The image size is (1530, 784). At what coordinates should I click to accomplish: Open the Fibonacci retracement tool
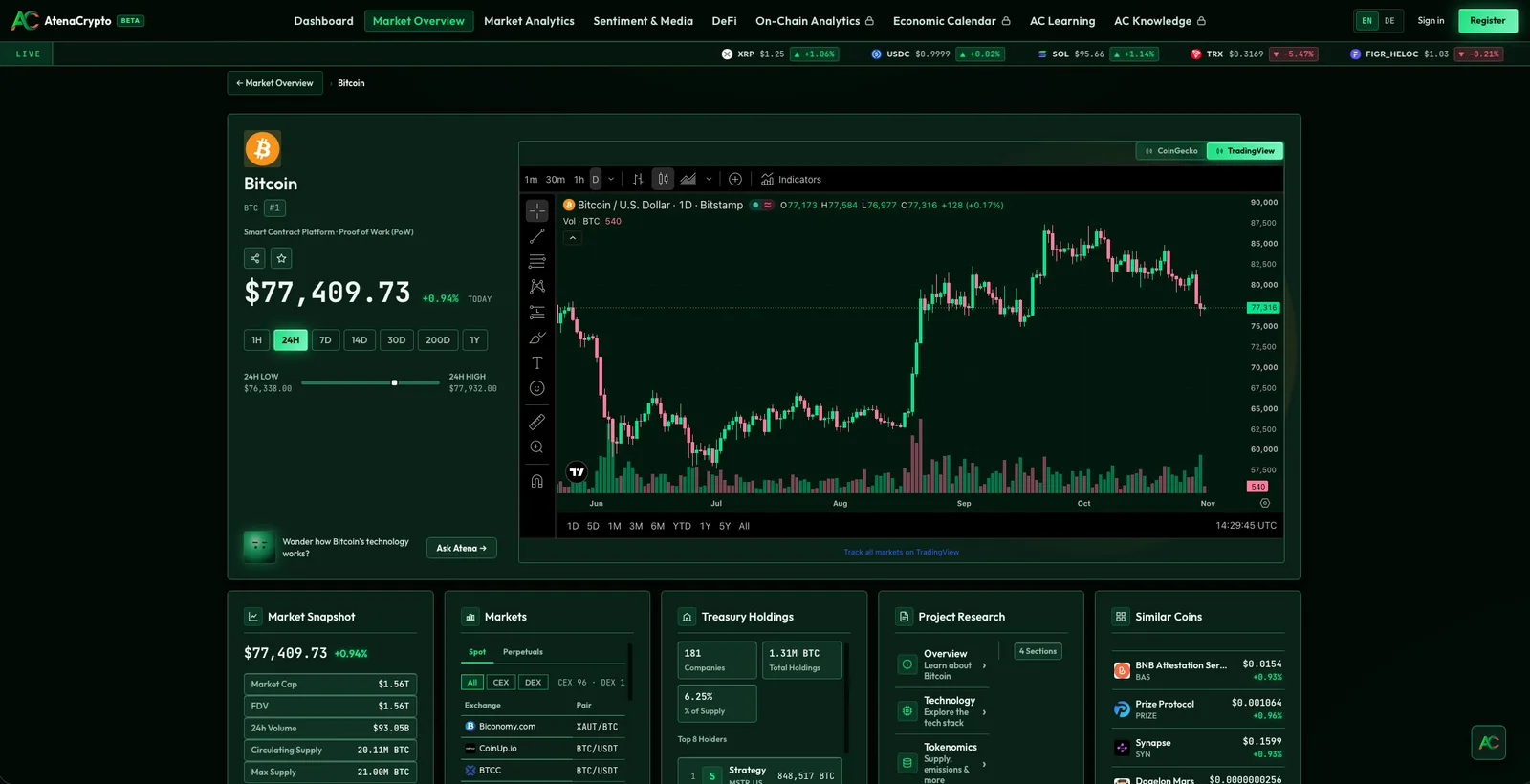[x=537, y=261]
